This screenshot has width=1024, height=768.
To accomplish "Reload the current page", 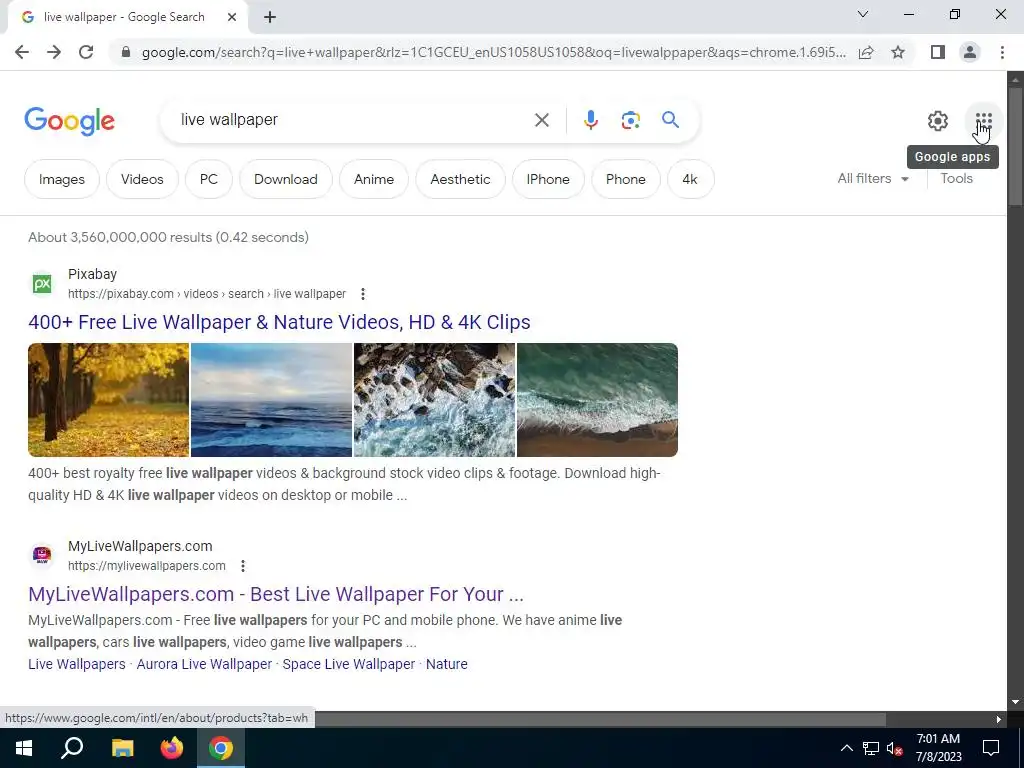I will tap(86, 52).
